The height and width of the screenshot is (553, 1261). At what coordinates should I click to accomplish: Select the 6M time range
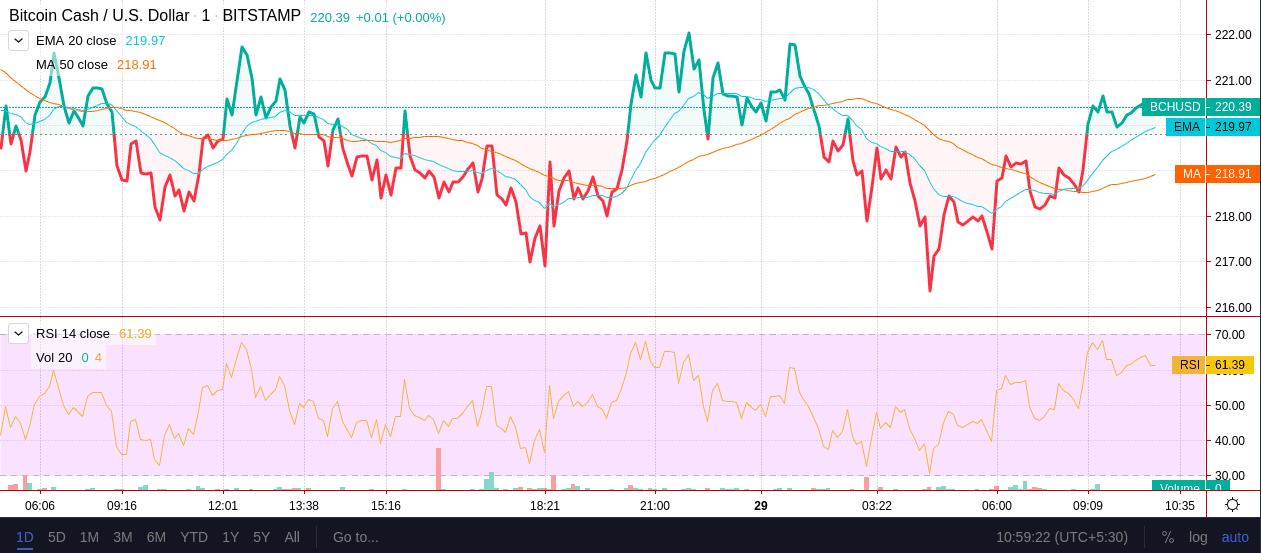(x=156, y=537)
